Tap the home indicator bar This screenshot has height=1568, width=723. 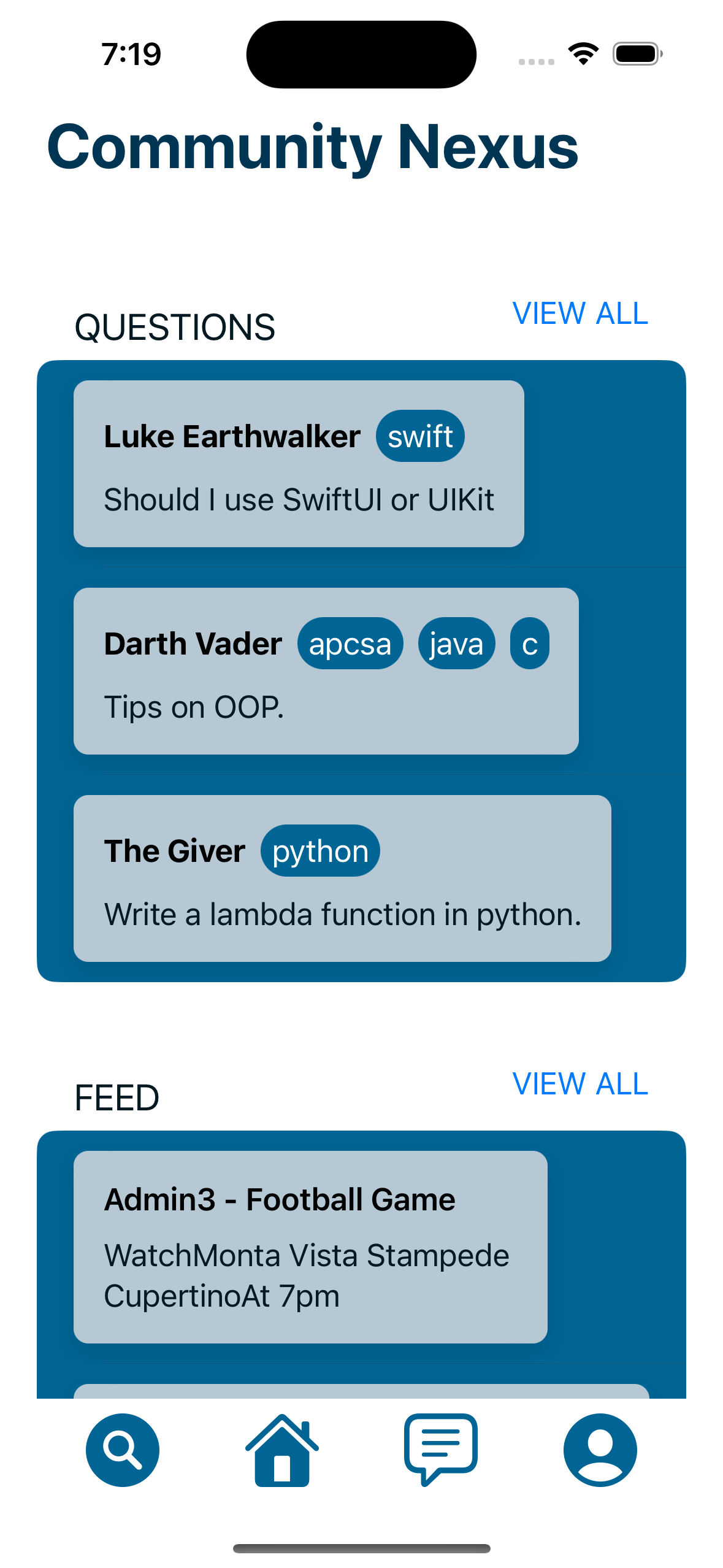coord(361,1548)
